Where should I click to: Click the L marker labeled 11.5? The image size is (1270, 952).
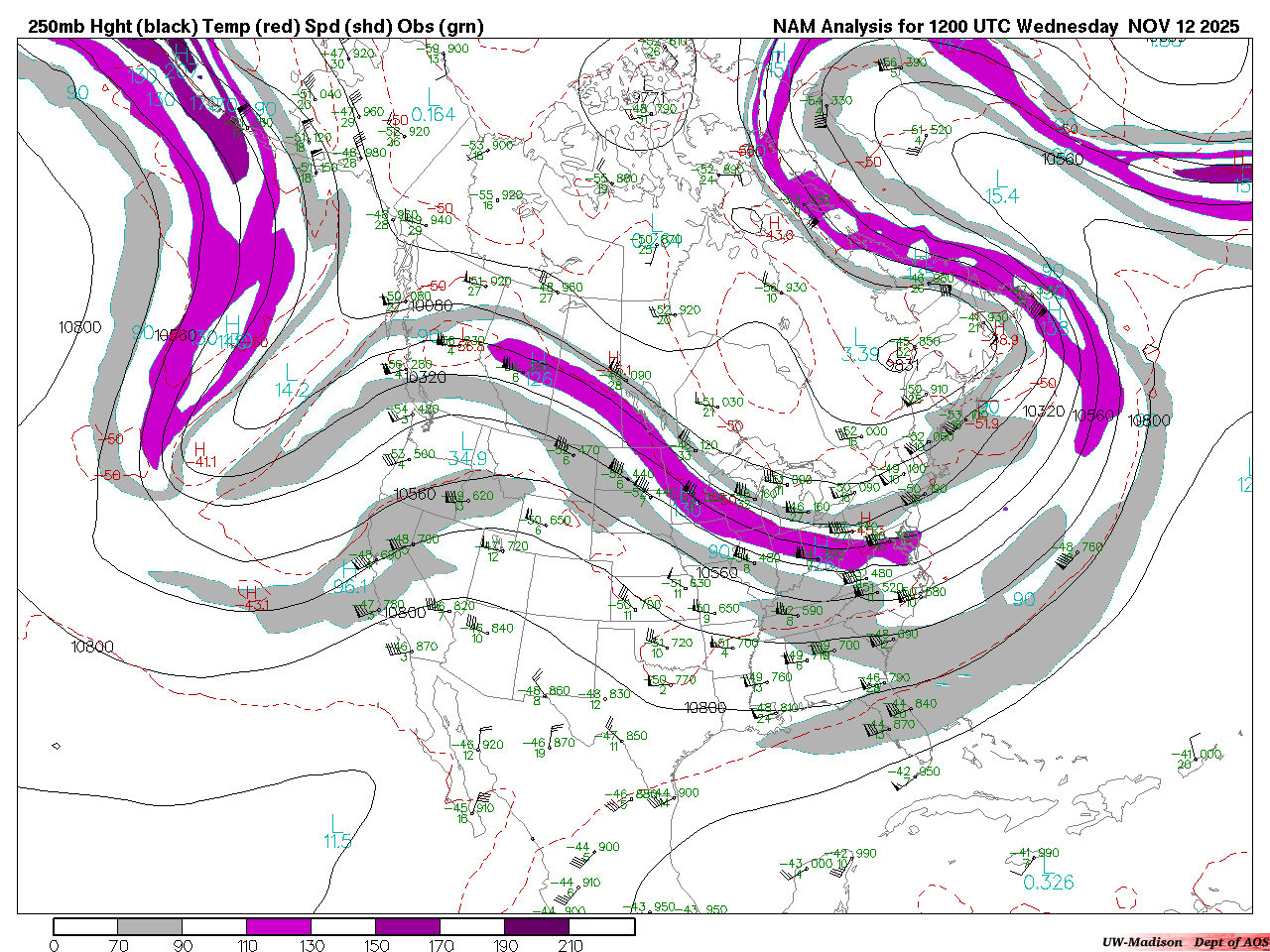click(335, 823)
